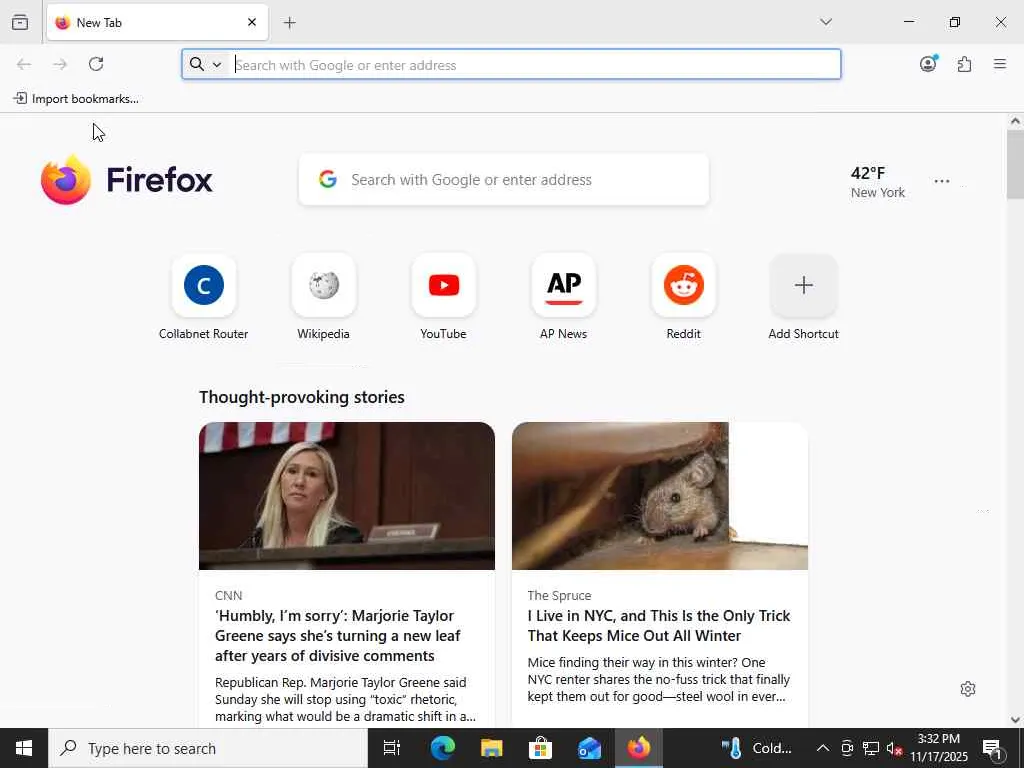Open weather widget three-dot menu
Screen dimensions: 1024x768
(x=942, y=181)
